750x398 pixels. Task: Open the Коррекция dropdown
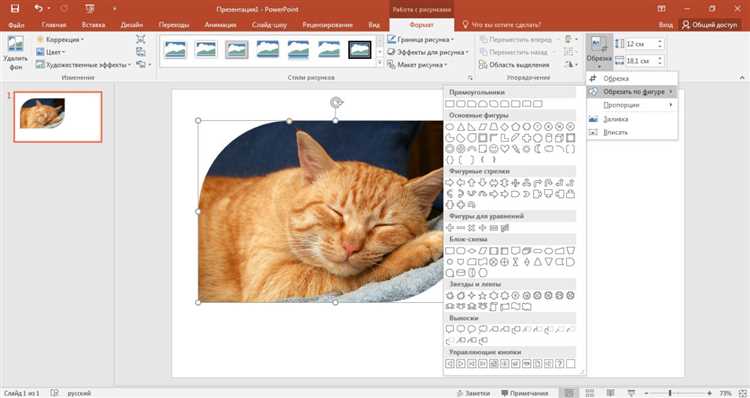point(60,39)
